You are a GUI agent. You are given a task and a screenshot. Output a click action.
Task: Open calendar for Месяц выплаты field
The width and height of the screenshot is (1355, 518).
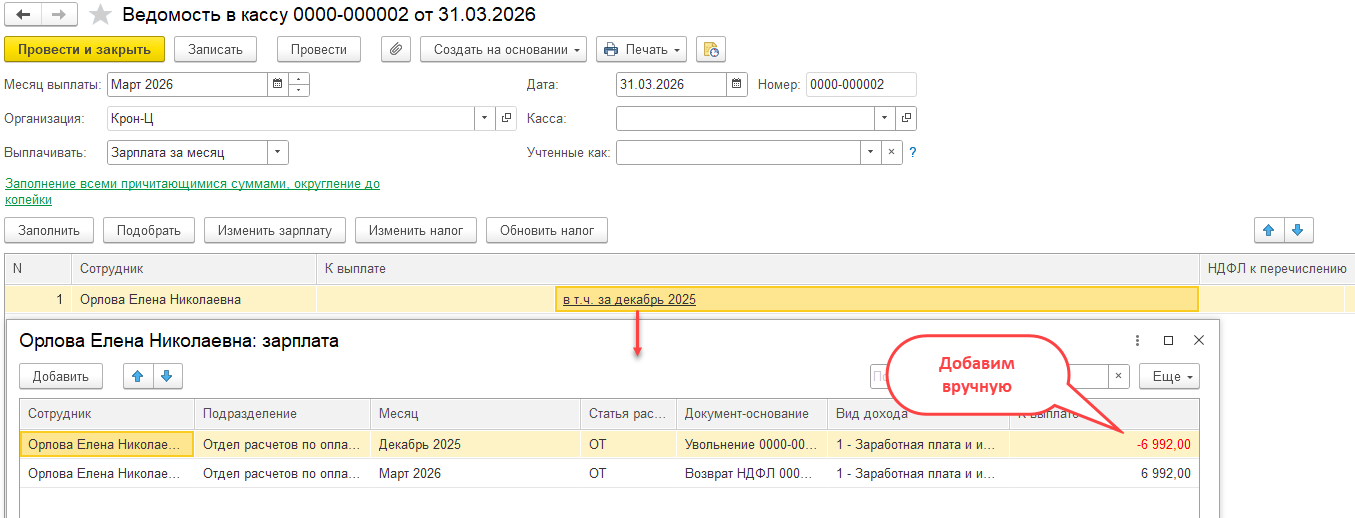tap(276, 85)
